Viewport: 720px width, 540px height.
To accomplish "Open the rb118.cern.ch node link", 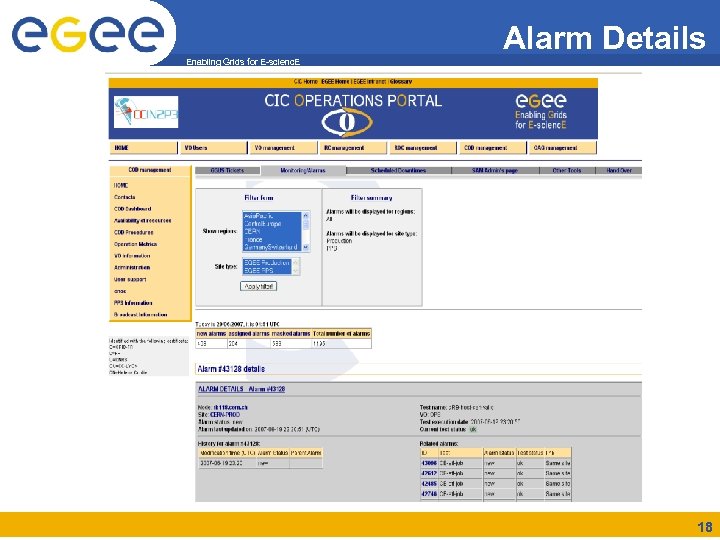I will [231, 408].
